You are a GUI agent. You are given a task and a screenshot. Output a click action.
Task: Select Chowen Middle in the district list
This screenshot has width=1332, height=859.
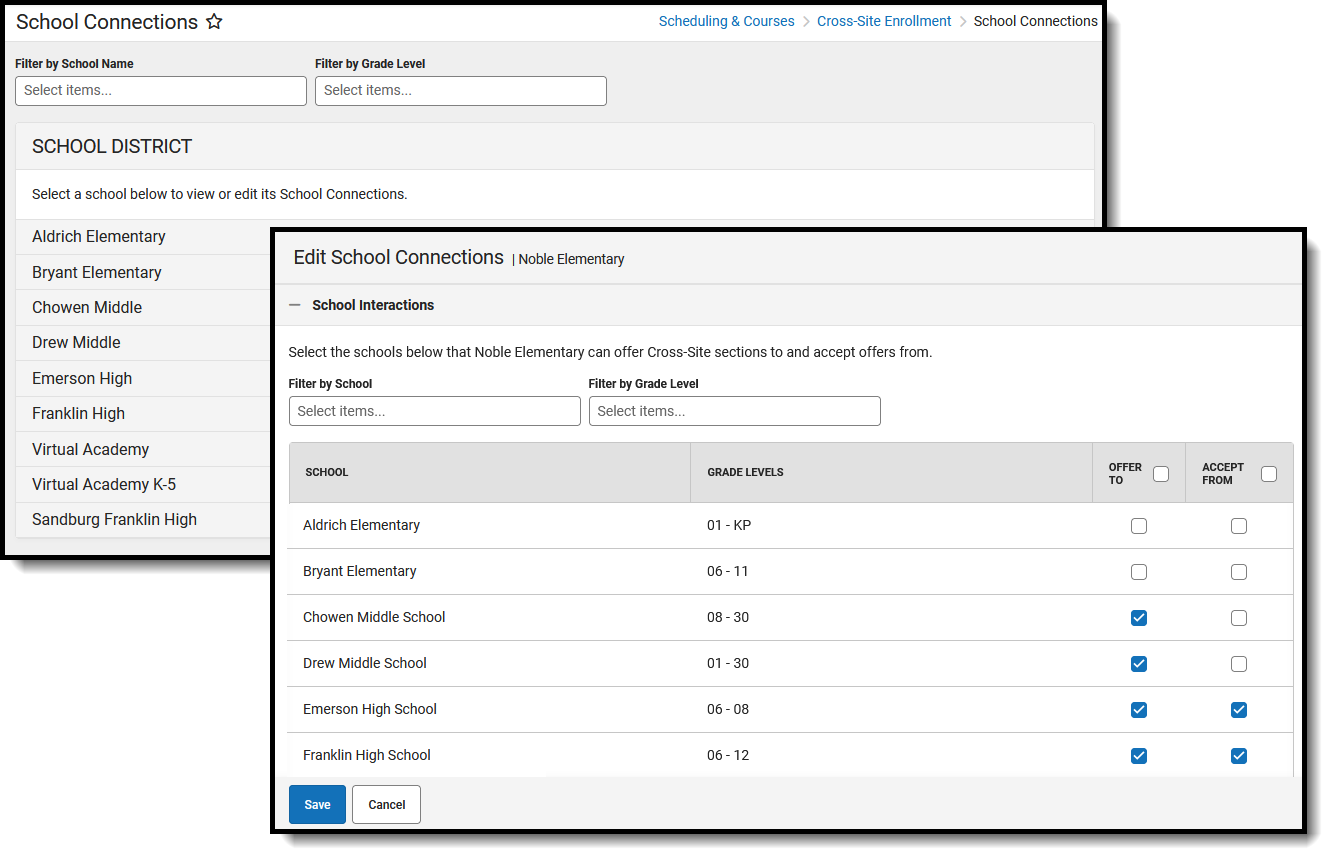click(x=87, y=308)
